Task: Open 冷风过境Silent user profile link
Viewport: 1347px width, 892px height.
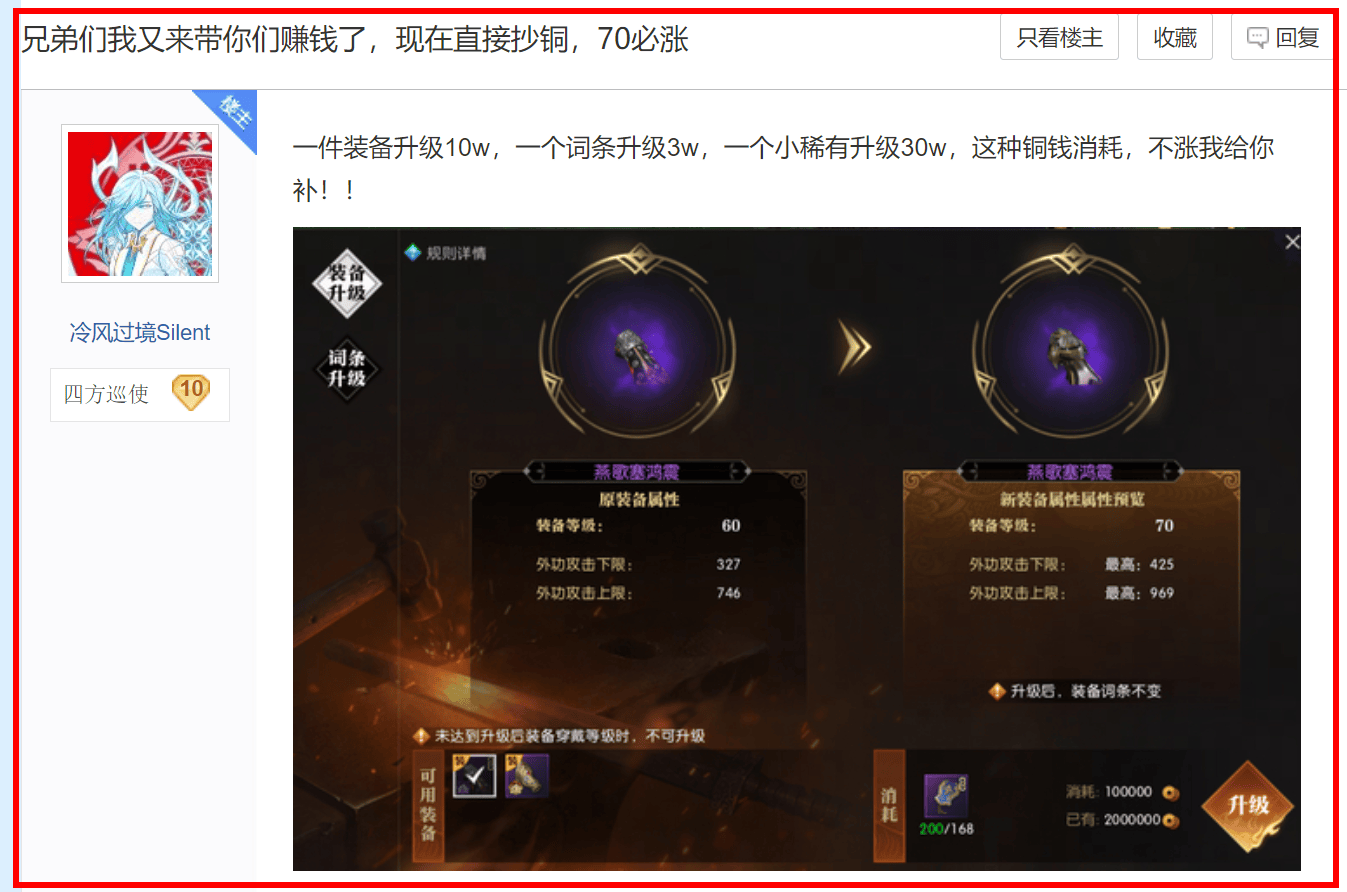Action: pyautogui.click(x=140, y=333)
